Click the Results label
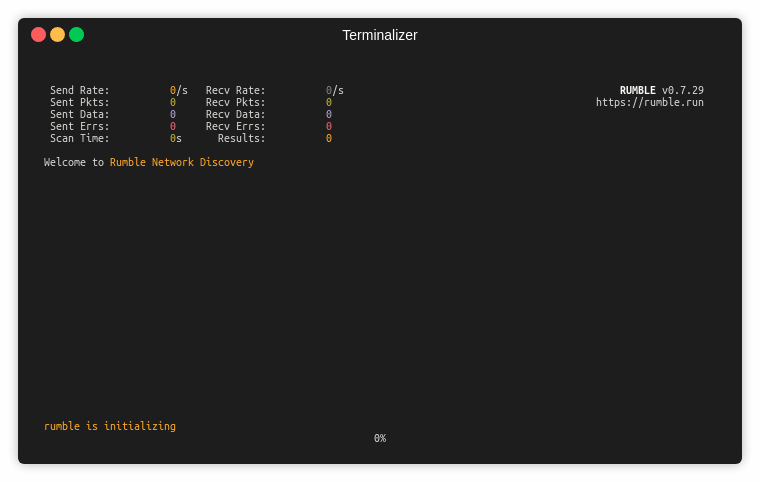 tap(242, 138)
